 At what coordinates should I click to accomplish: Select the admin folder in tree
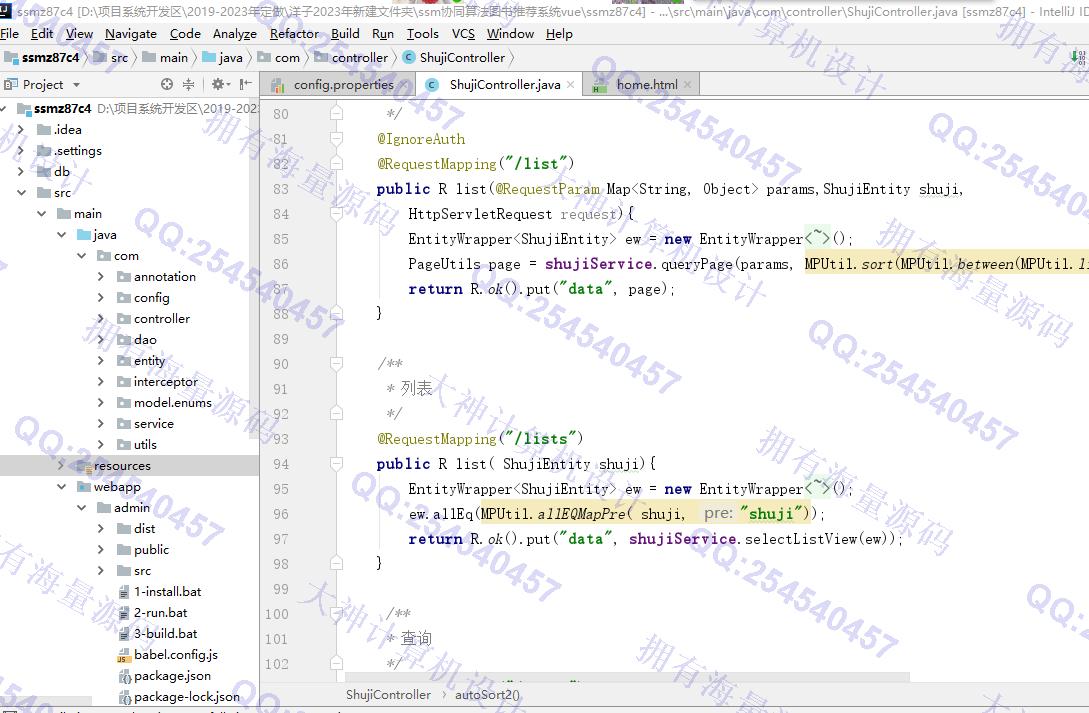click(x=132, y=508)
